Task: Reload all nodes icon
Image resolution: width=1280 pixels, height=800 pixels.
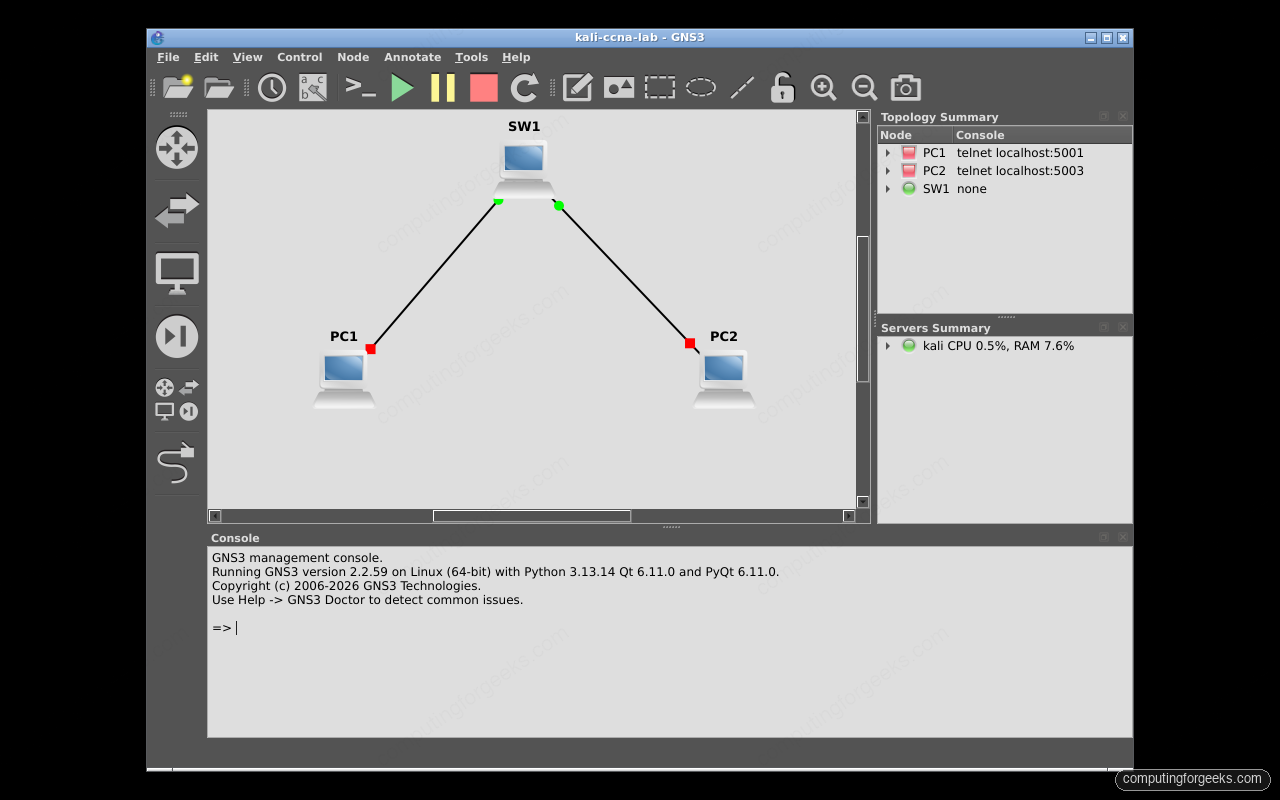Action: [x=525, y=87]
